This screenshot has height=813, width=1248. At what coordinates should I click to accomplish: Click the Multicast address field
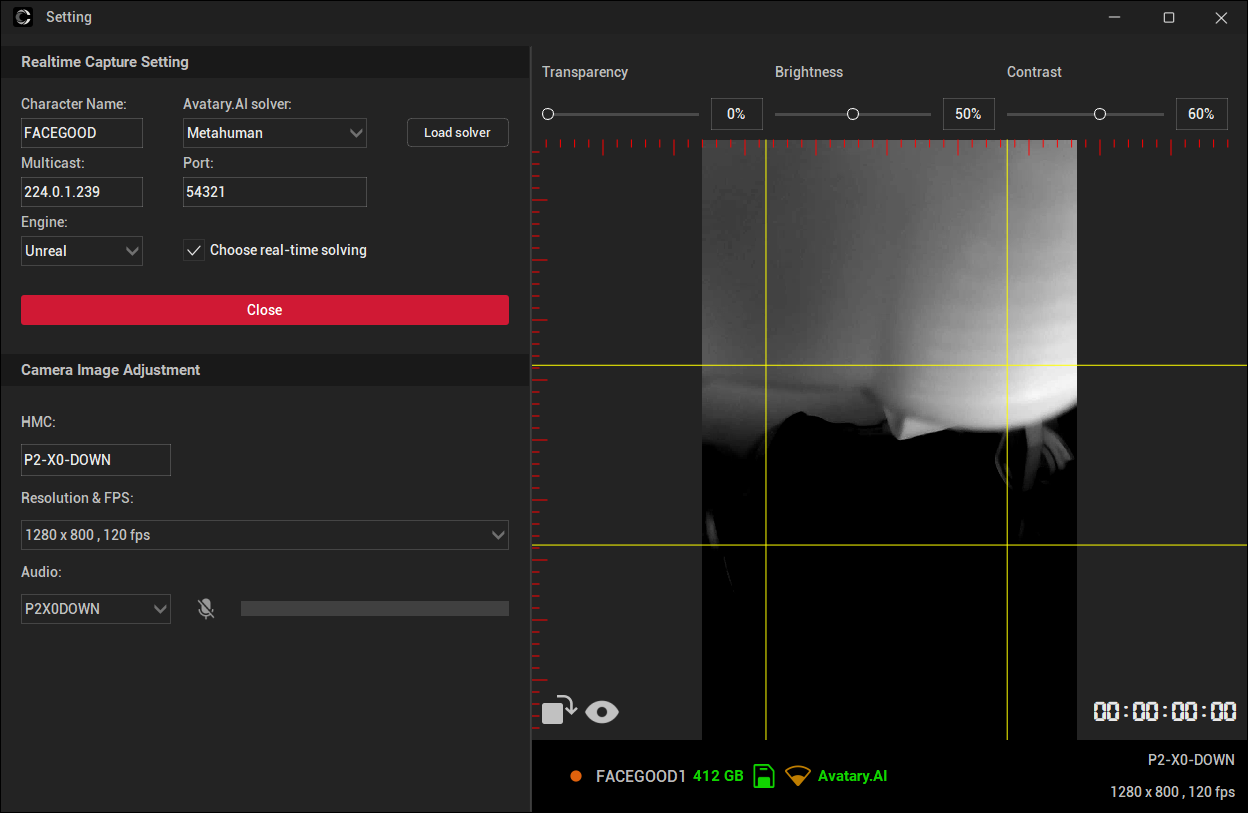(82, 192)
